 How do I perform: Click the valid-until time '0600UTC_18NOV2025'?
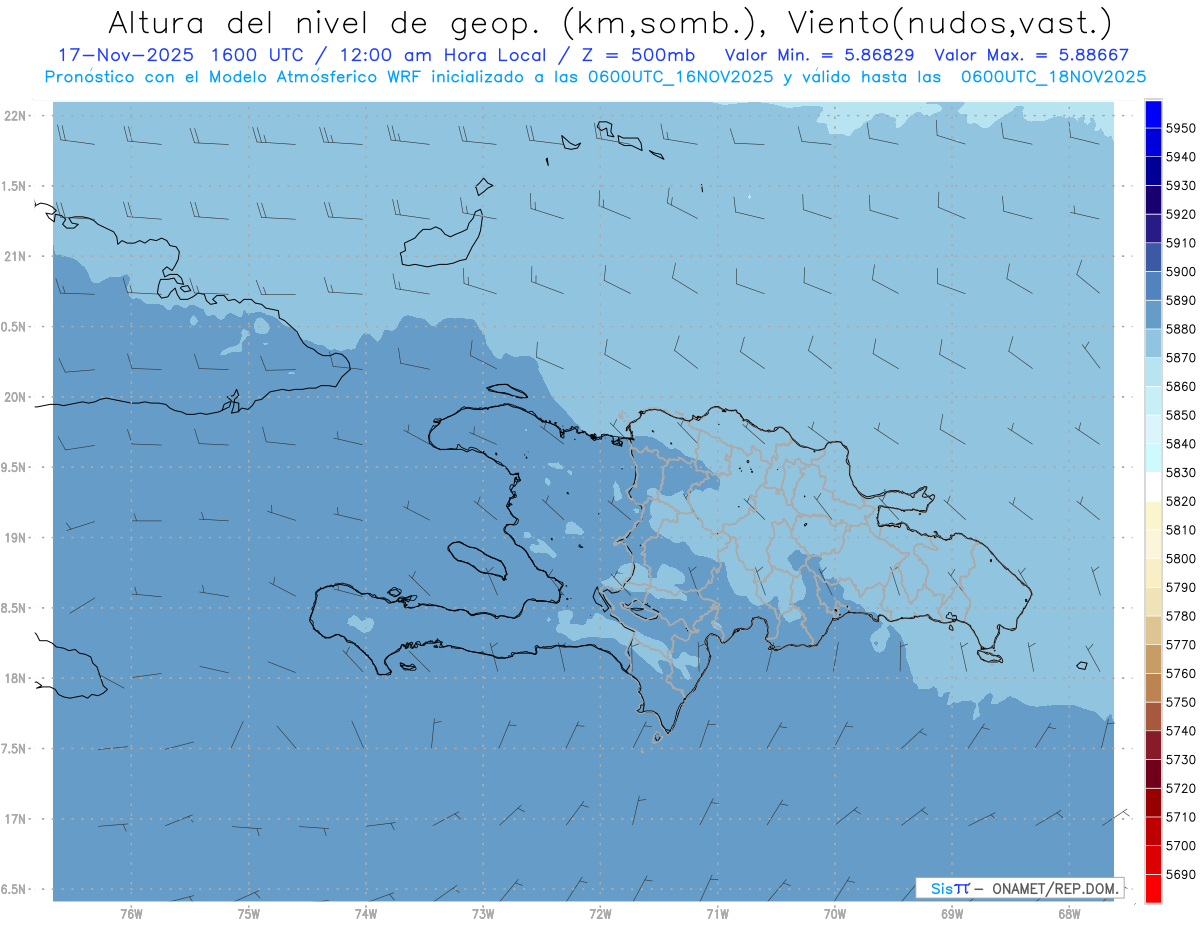click(1053, 77)
